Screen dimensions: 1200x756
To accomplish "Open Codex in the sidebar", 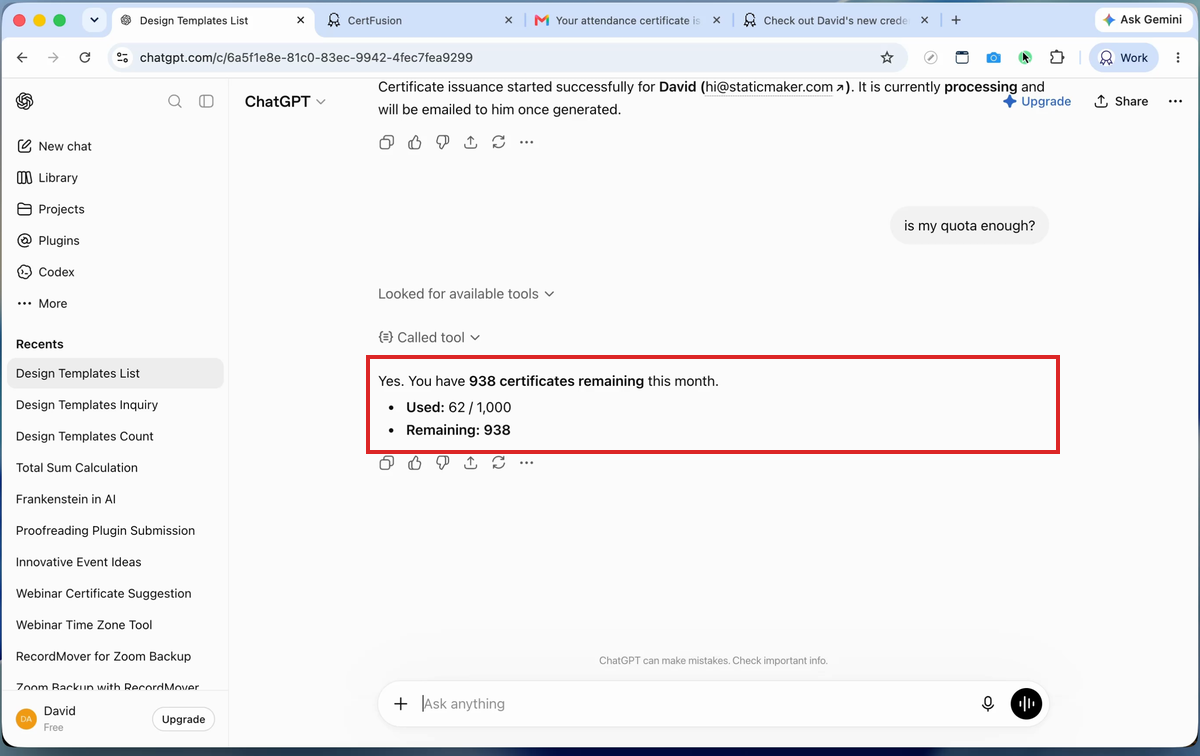I will (115, 272).
